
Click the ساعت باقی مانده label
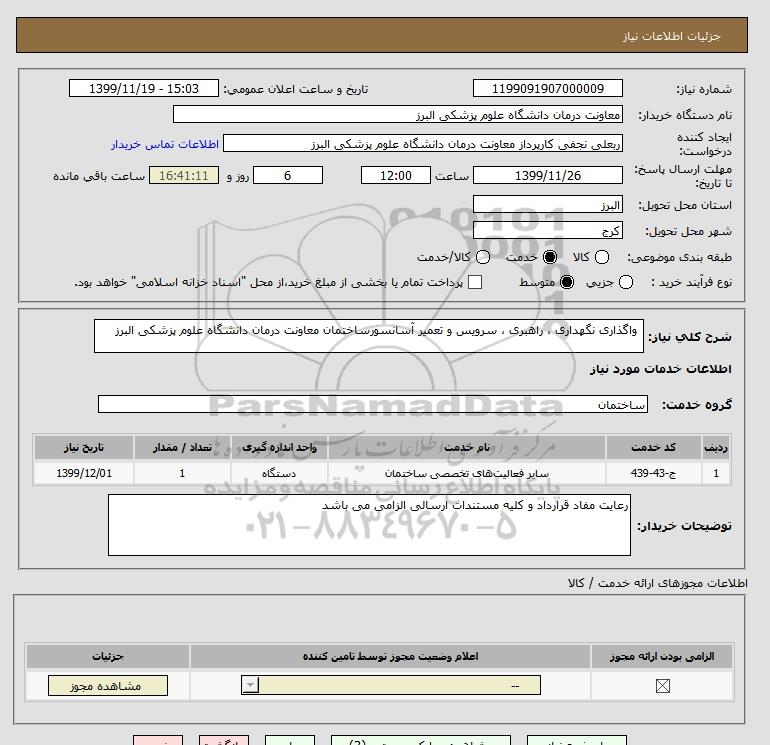pos(99,176)
